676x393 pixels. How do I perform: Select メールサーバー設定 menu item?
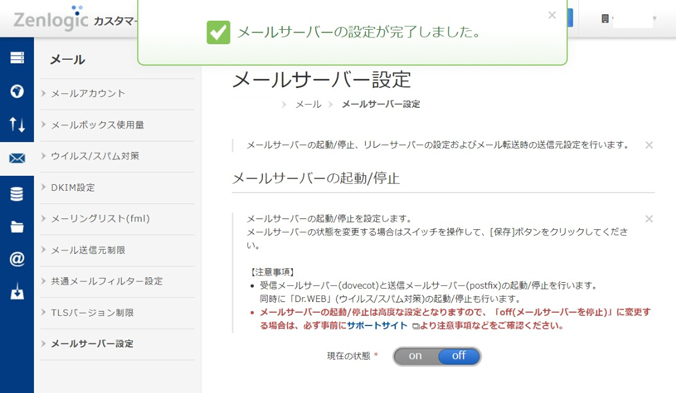point(92,344)
